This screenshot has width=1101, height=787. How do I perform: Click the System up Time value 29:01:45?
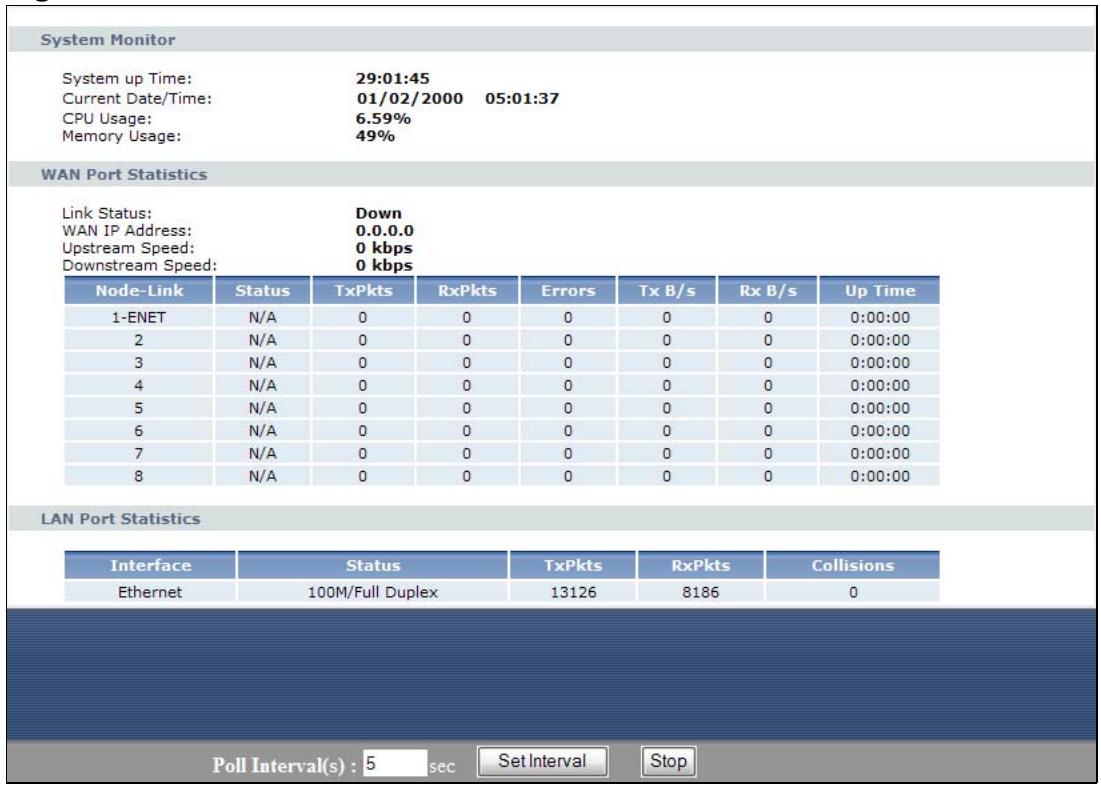click(x=393, y=79)
